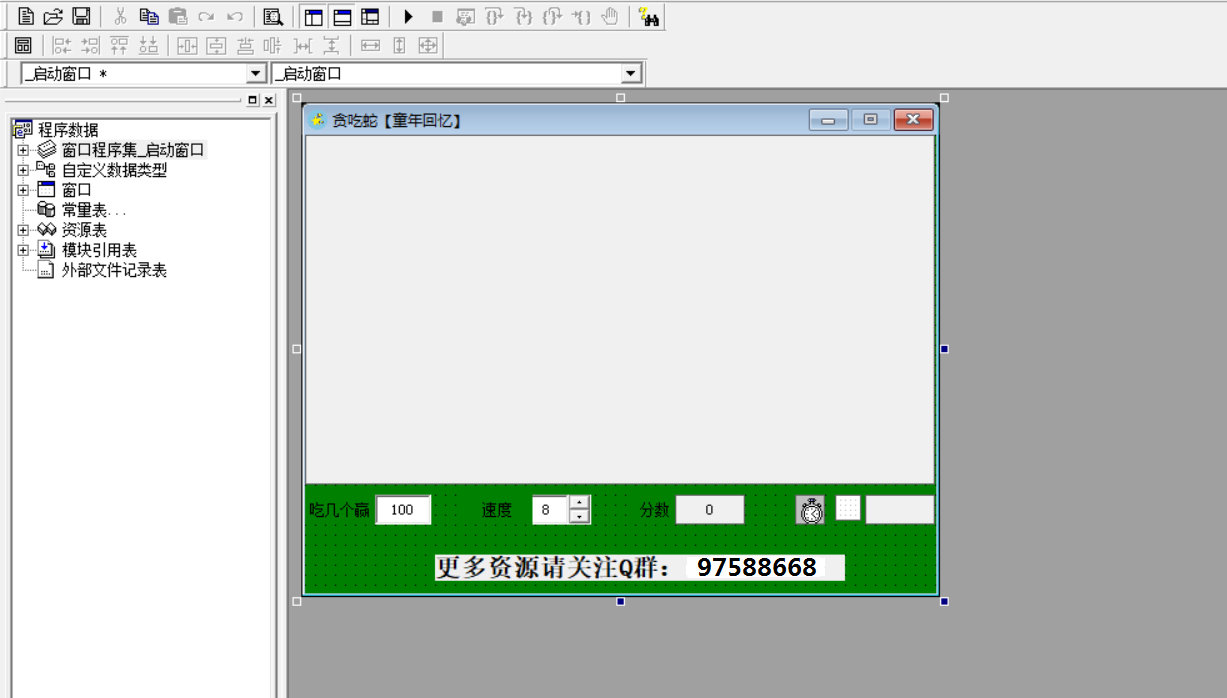Save the project with the floppy icon
This screenshot has height=698, width=1227.
81,16
